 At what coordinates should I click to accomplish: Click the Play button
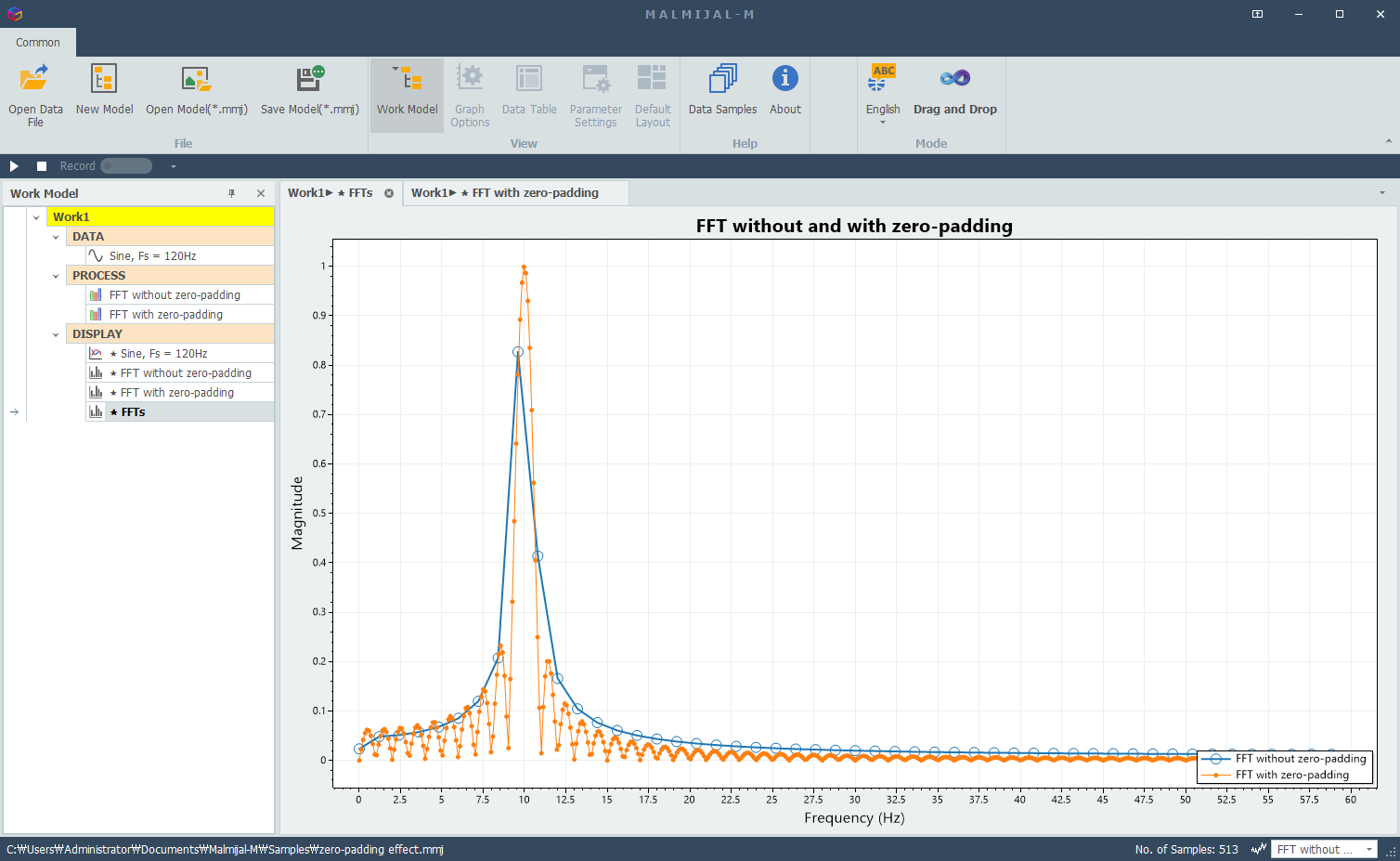pyautogui.click(x=14, y=166)
